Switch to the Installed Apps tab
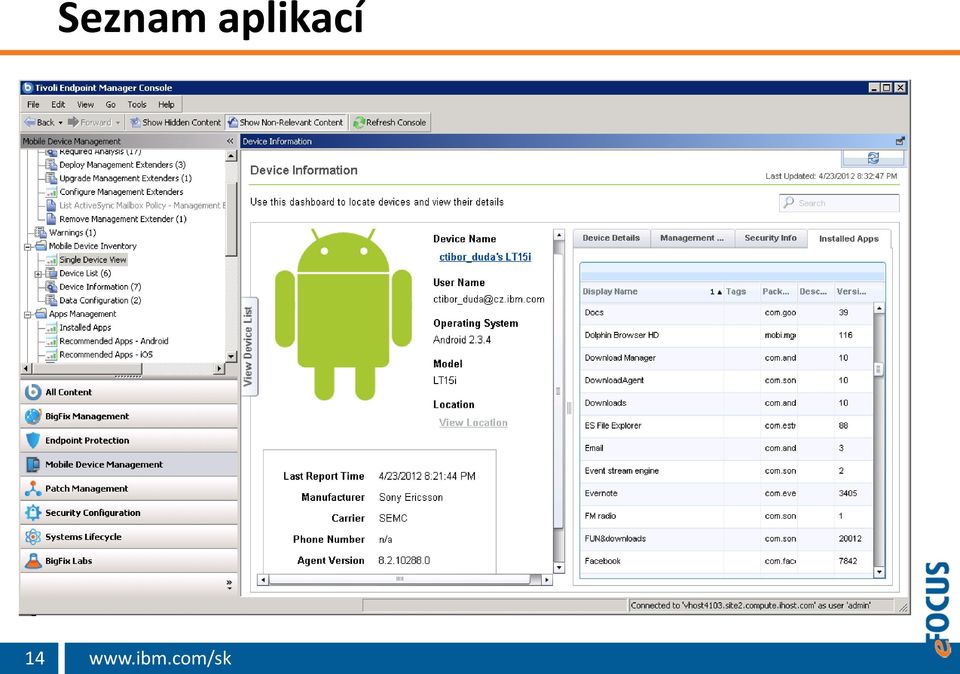 (x=849, y=239)
